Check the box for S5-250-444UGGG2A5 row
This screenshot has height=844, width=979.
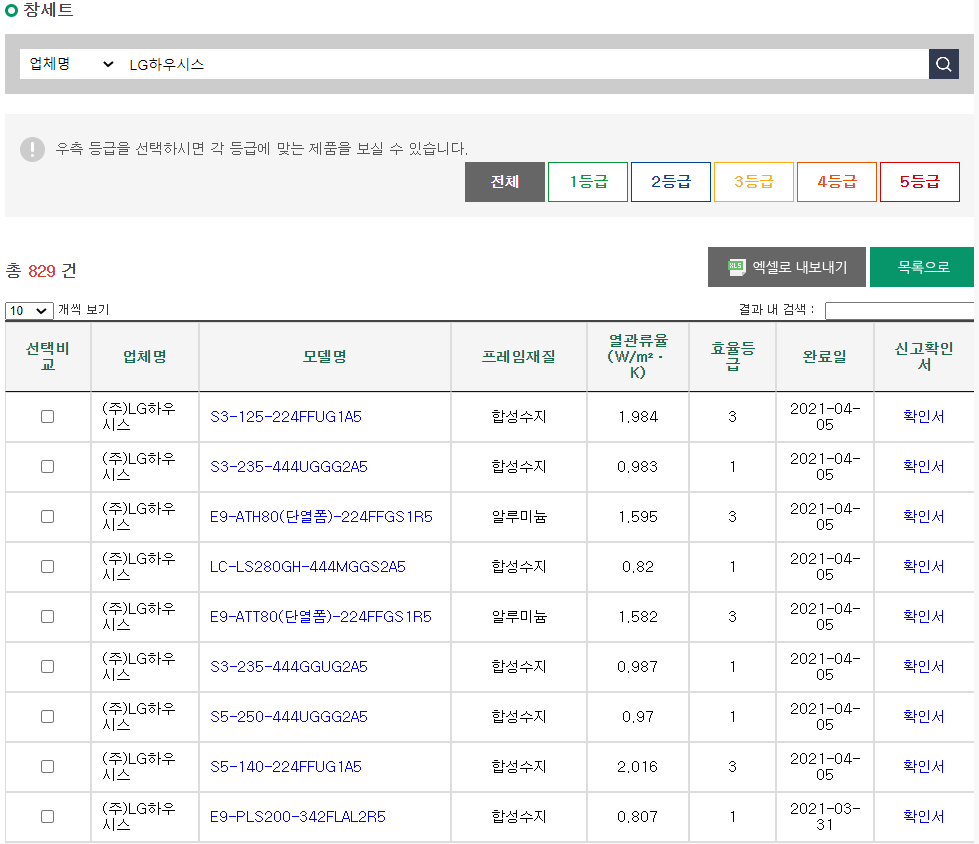click(x=47, y=716)
